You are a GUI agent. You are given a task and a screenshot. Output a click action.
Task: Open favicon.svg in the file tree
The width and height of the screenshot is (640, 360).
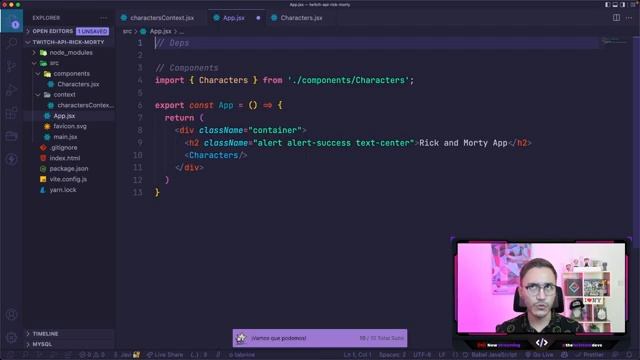[70, 127]
